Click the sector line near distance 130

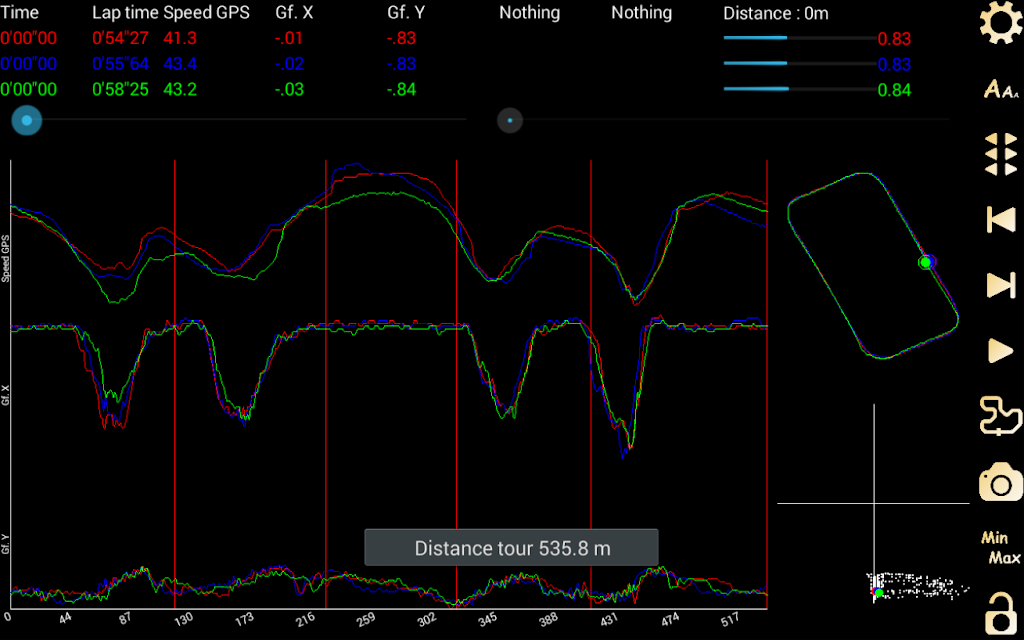coord(174,384)
